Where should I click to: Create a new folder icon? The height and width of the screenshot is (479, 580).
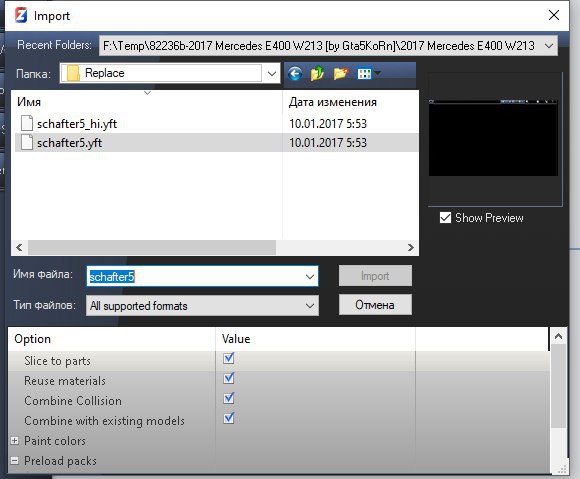click(341, 74)
